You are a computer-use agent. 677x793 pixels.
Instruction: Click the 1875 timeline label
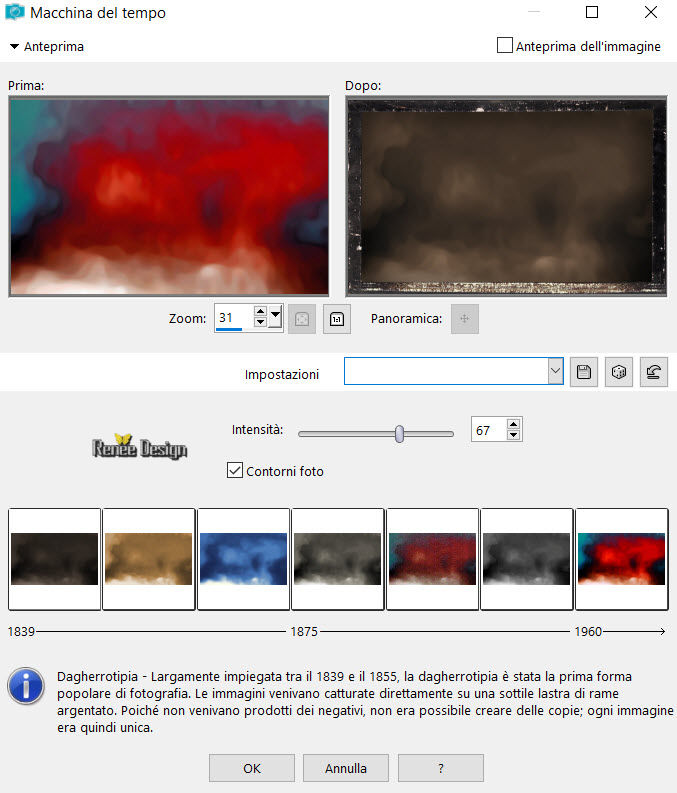[x=304, y=631]
